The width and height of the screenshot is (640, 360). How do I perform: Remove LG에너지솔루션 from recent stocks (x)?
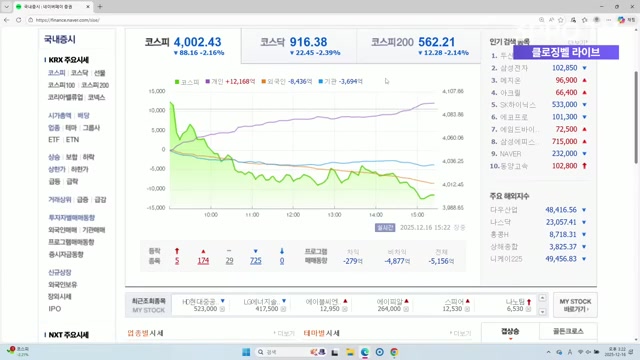(x=283, y=309)
